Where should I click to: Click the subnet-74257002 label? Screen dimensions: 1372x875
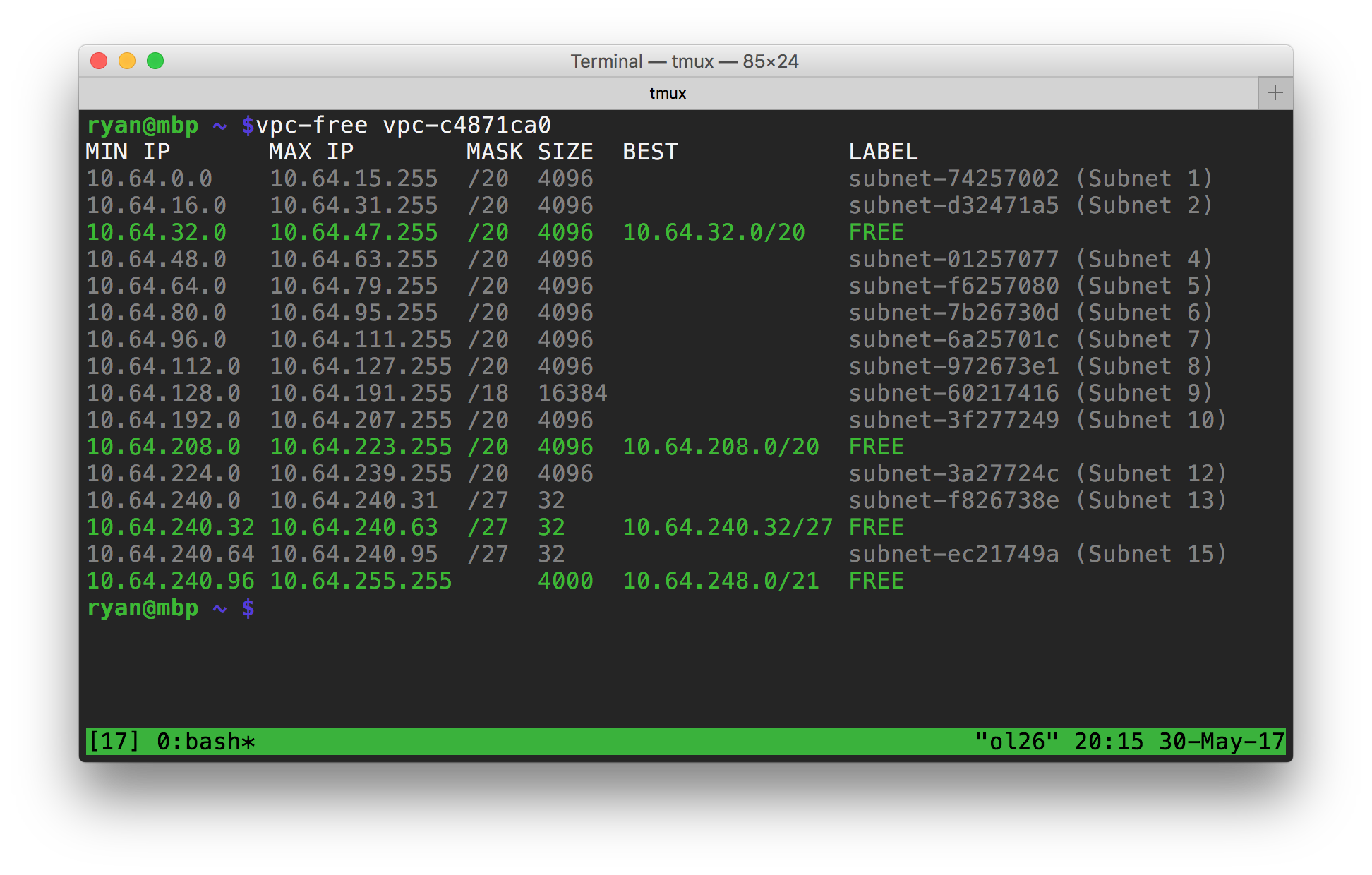(x=953, y=179)
